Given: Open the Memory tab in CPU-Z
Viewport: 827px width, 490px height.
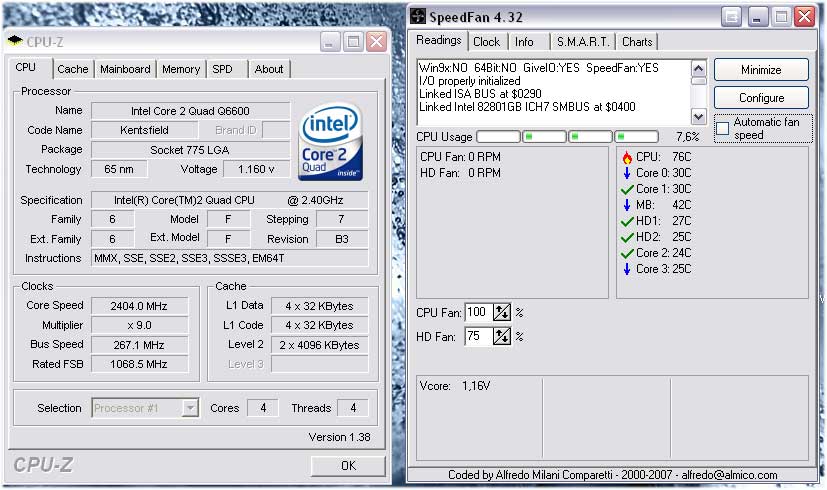Looking at the screenshot, I should pyautogui.click(x=181, y=69).
